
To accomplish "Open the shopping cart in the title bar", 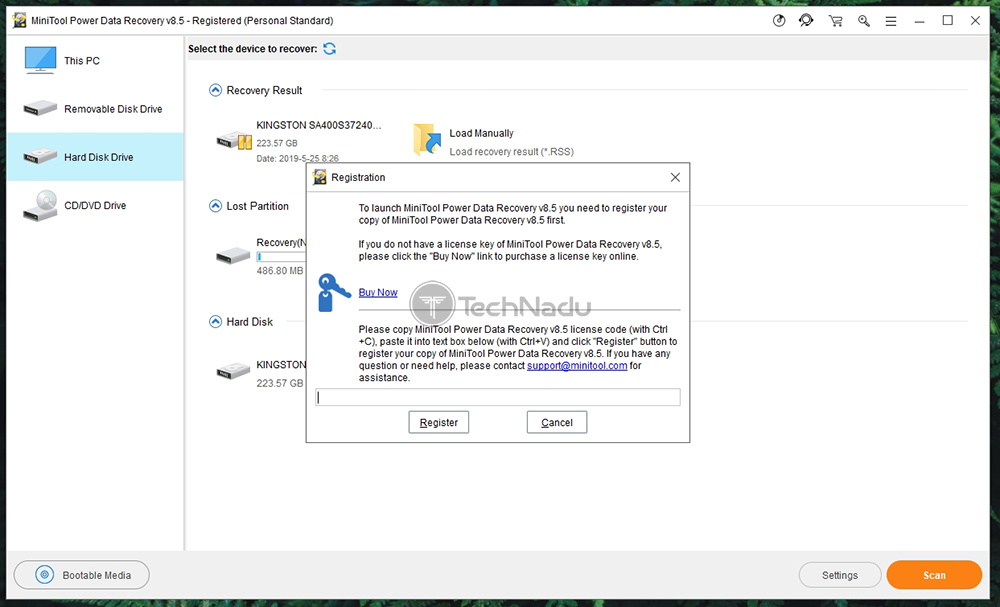I will pos(835,20).
